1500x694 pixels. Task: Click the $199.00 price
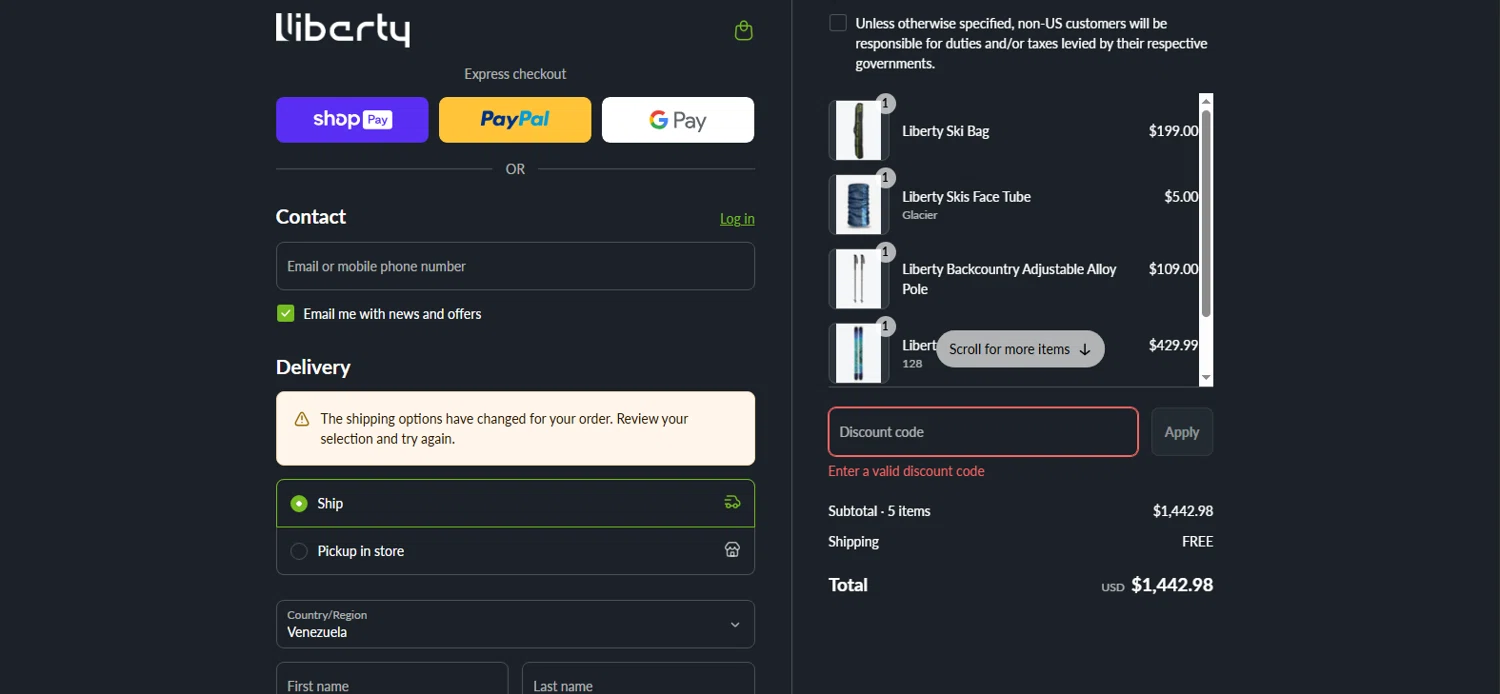coord(1173,131)
